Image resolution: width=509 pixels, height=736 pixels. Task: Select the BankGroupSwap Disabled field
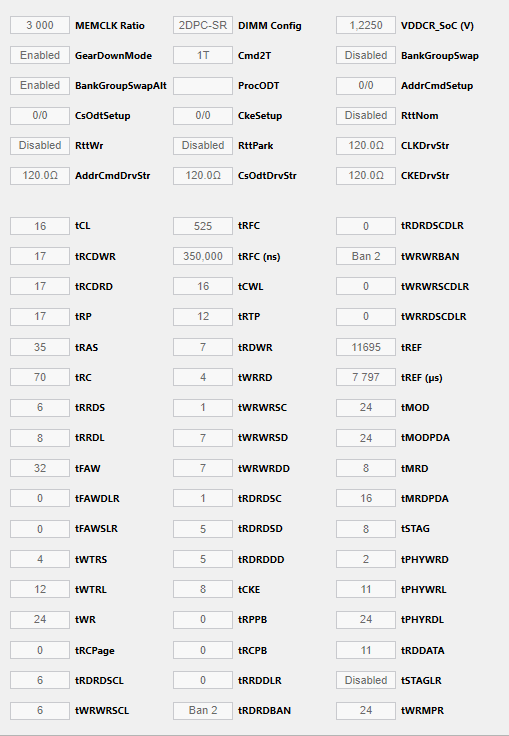point(366,55)
